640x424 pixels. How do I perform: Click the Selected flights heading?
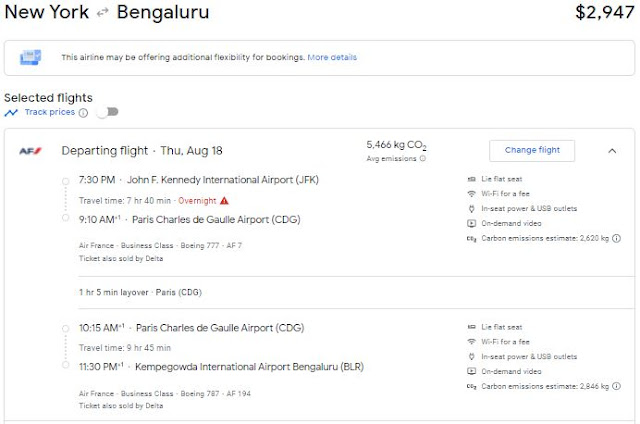(x=48, y=98)
